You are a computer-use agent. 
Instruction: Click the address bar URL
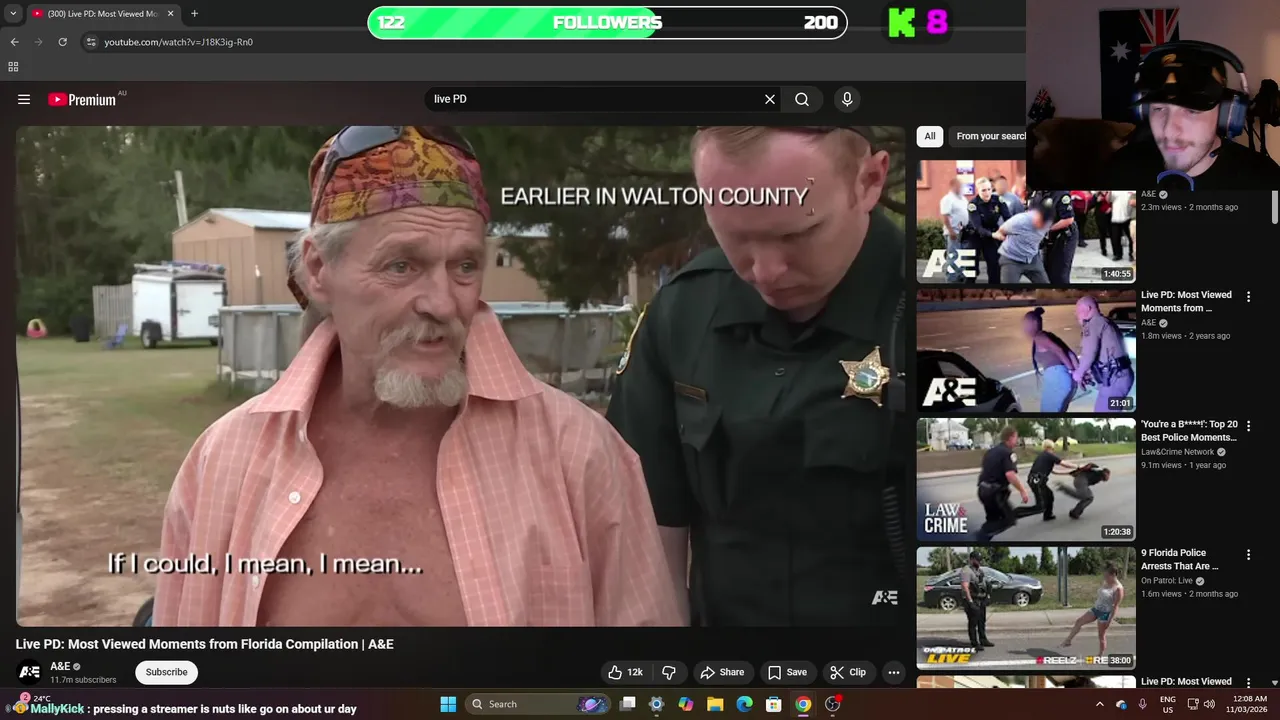coord(178,42)
